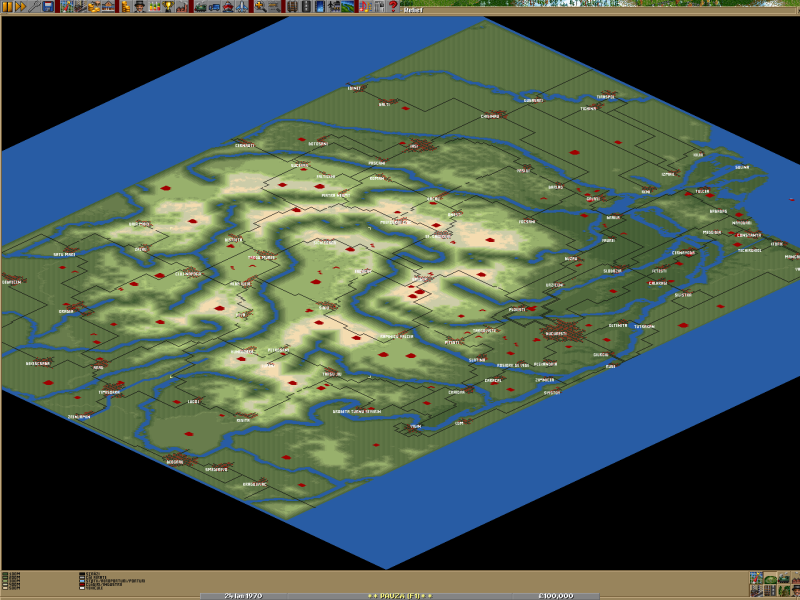Image resolution: width=800 pixels, height=600 pixels.
Task: Click the CRAIOVA town label on map
Action: point(457,392)
